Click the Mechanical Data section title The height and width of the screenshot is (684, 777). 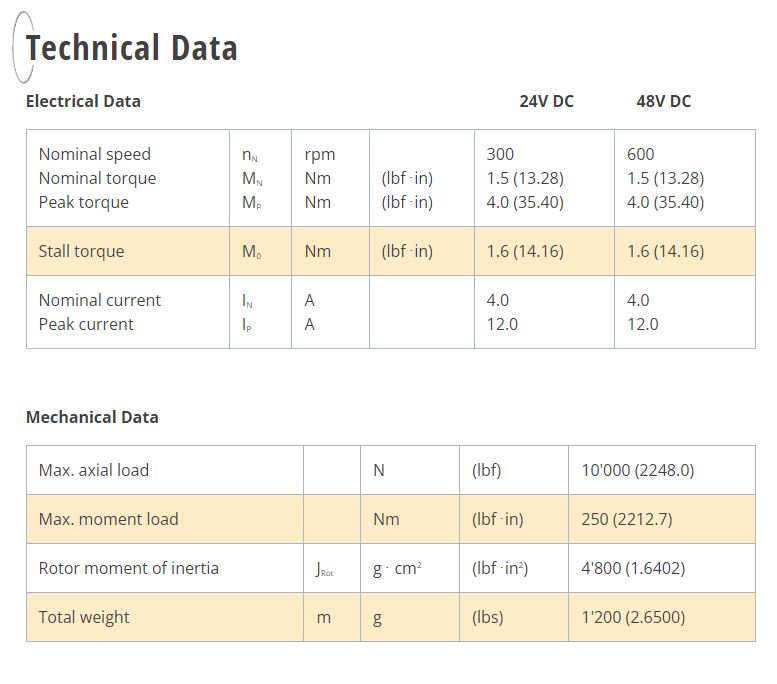(92, 417)
